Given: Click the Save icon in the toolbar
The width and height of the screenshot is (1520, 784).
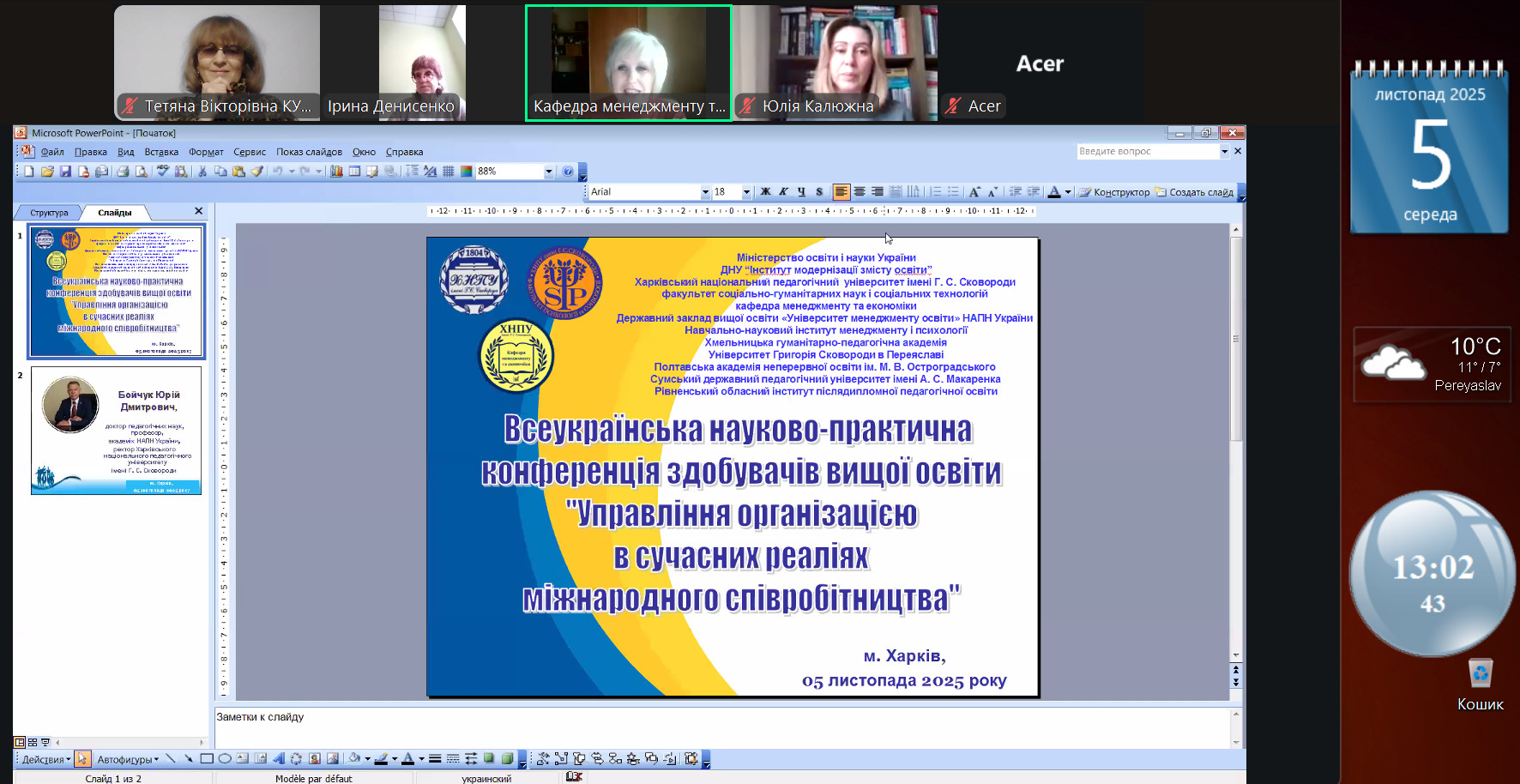Looking at the screenshot, I should click(x=65, y=172).
